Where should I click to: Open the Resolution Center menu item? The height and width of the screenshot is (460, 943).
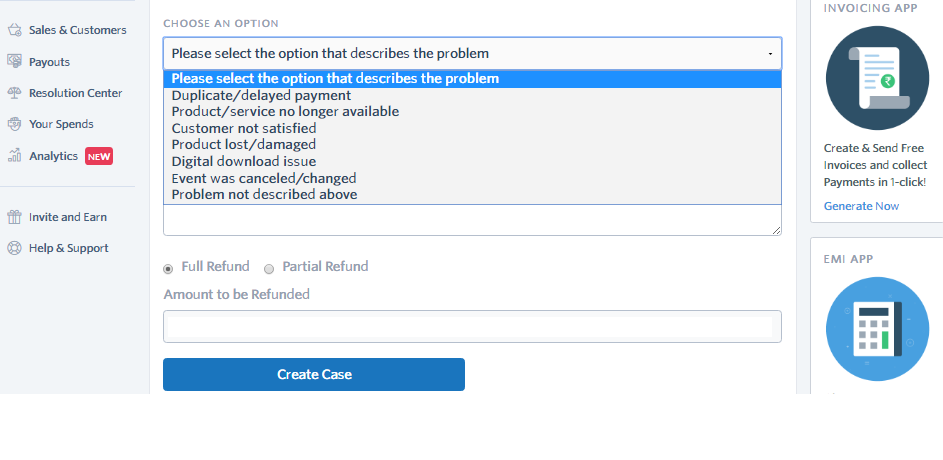tap(75, 93)
